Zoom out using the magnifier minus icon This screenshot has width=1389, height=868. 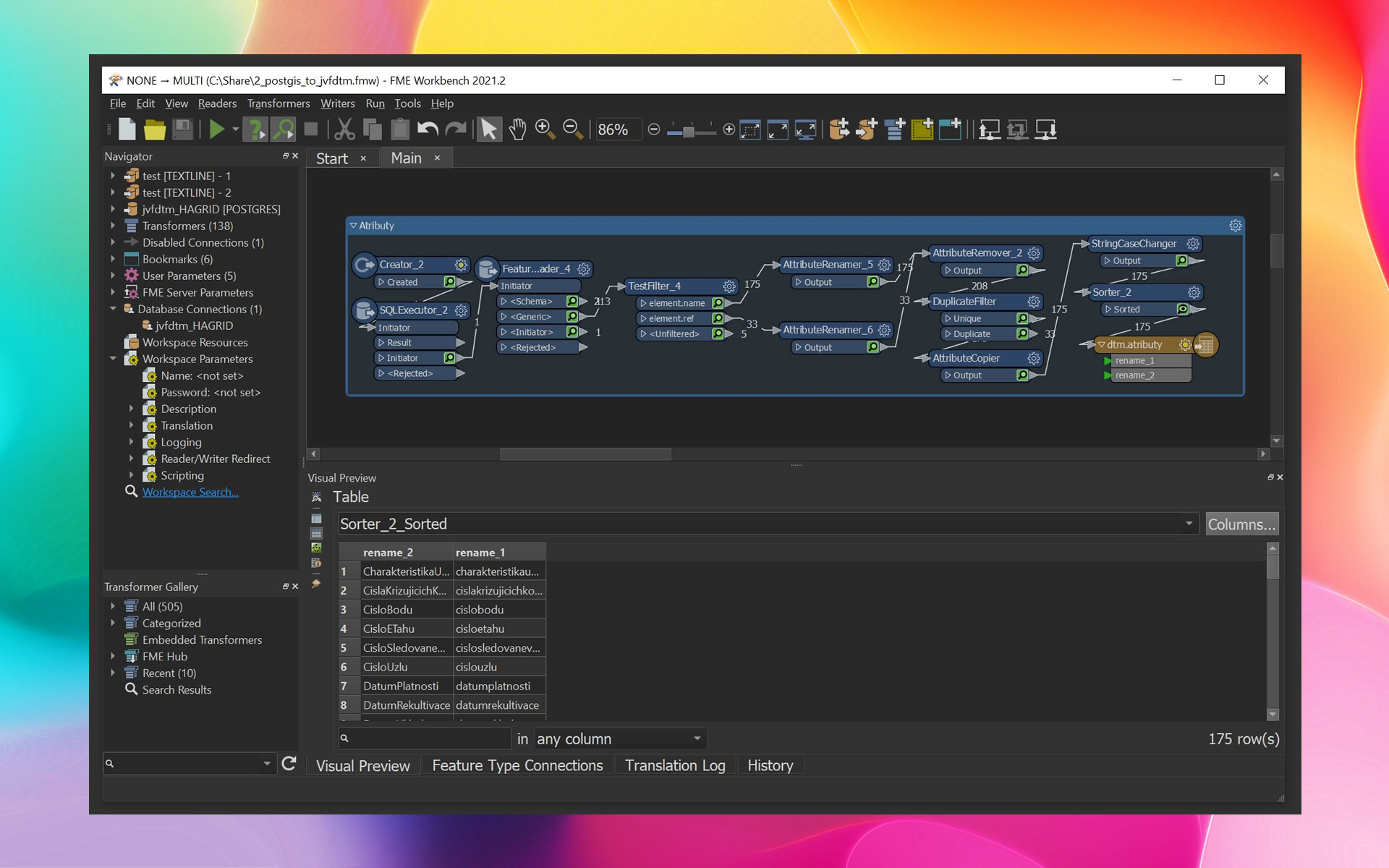pyautogui.click(x=573, y=129)
